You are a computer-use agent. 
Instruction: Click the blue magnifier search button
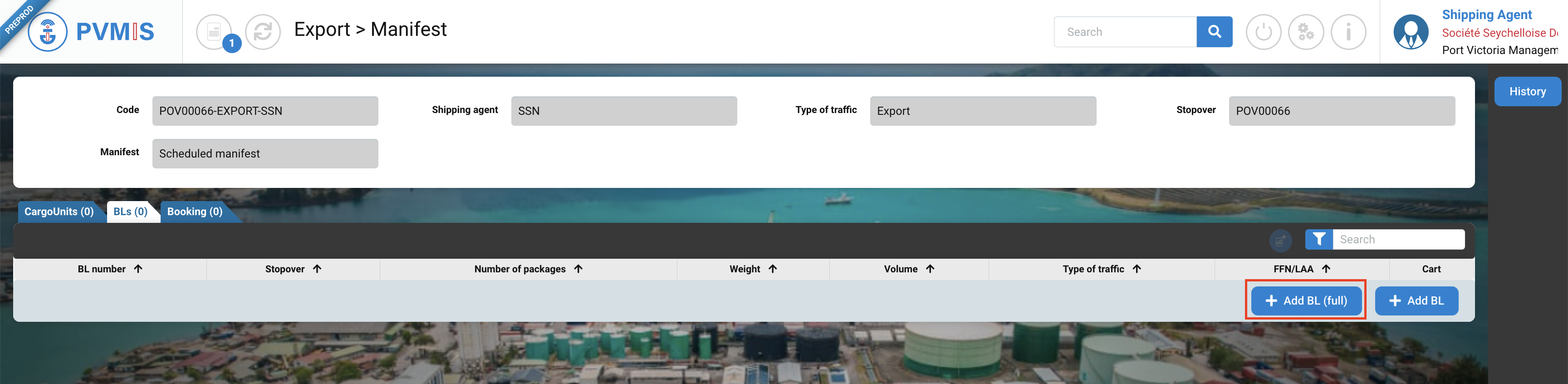1214,32
